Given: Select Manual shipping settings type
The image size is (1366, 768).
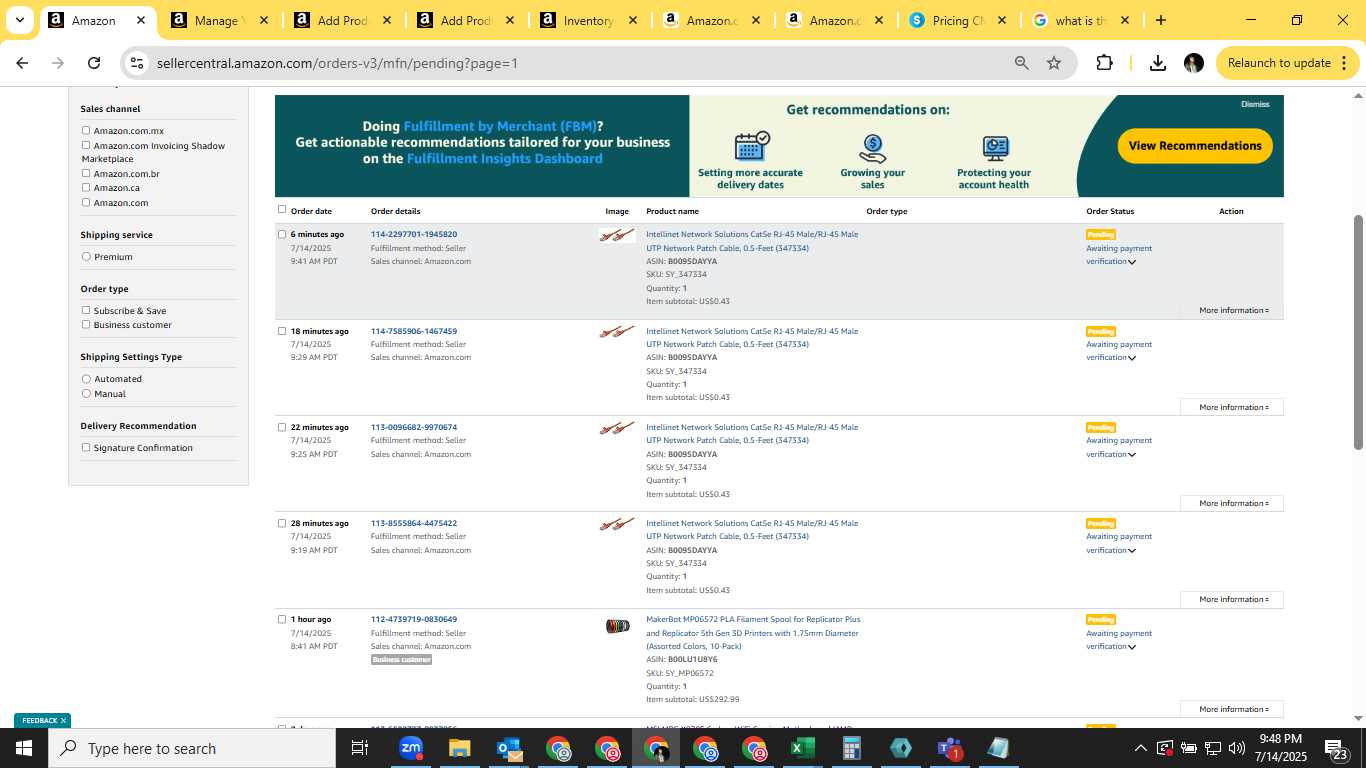Looking at the screenshot, I should pyautogui.click(x=86, y=393).
